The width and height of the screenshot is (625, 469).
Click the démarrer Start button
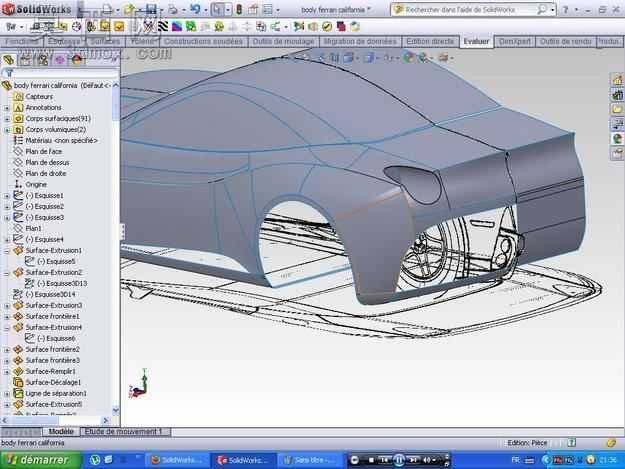[x=40, y=460]
